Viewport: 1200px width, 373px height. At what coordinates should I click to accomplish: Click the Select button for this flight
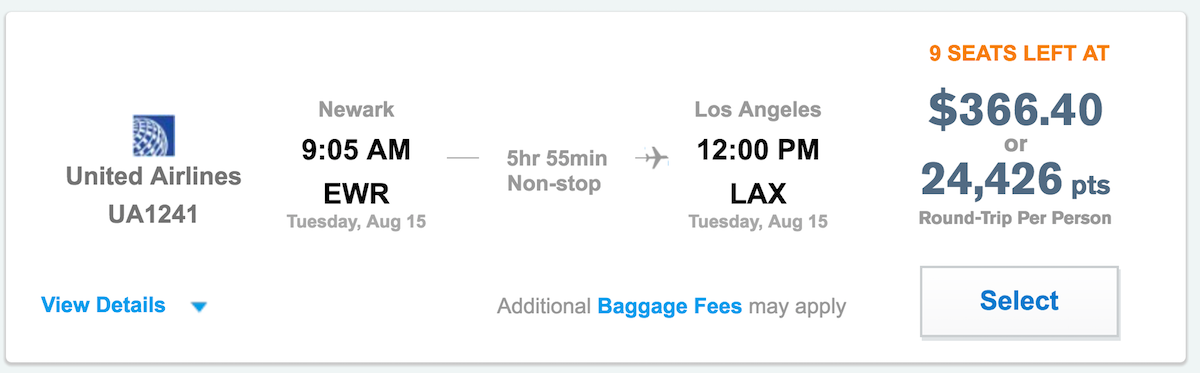pyautogui.click(x=1019, y=301)
